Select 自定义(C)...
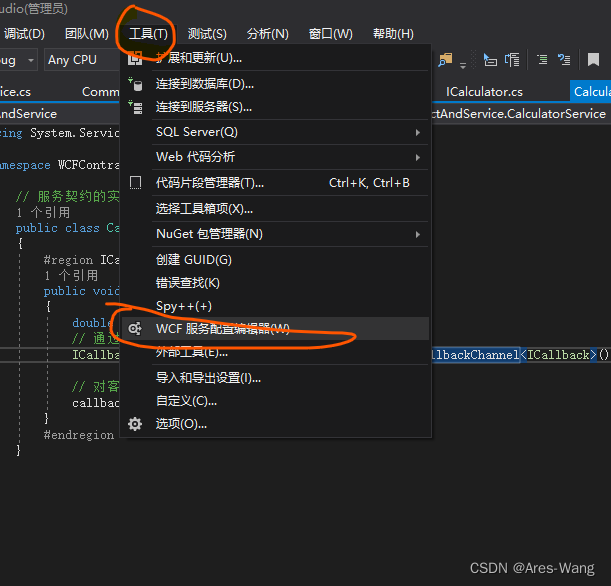Image resolution: width=611 pixels, height=586 pixels. point(275,401)
